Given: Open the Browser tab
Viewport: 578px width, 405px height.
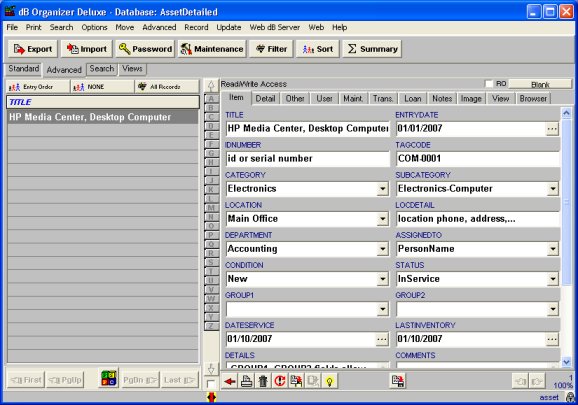Looking at the screenshot, I should (x=533, y=99).
